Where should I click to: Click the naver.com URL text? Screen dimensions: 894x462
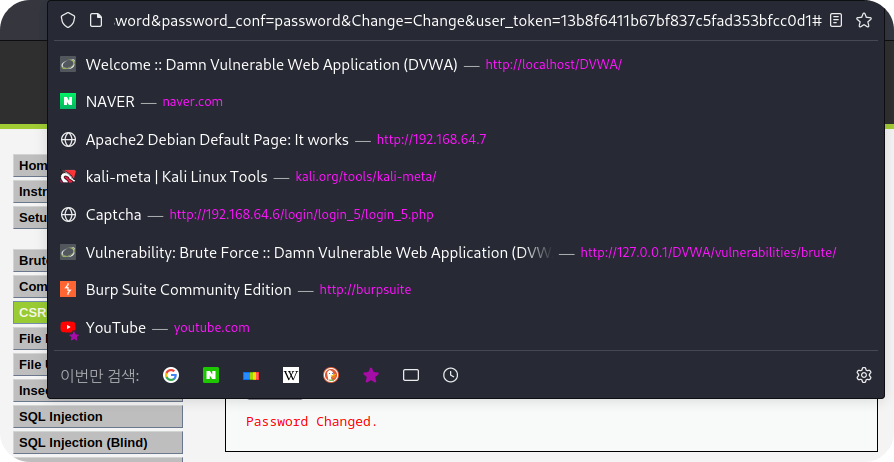pos(193,102)
